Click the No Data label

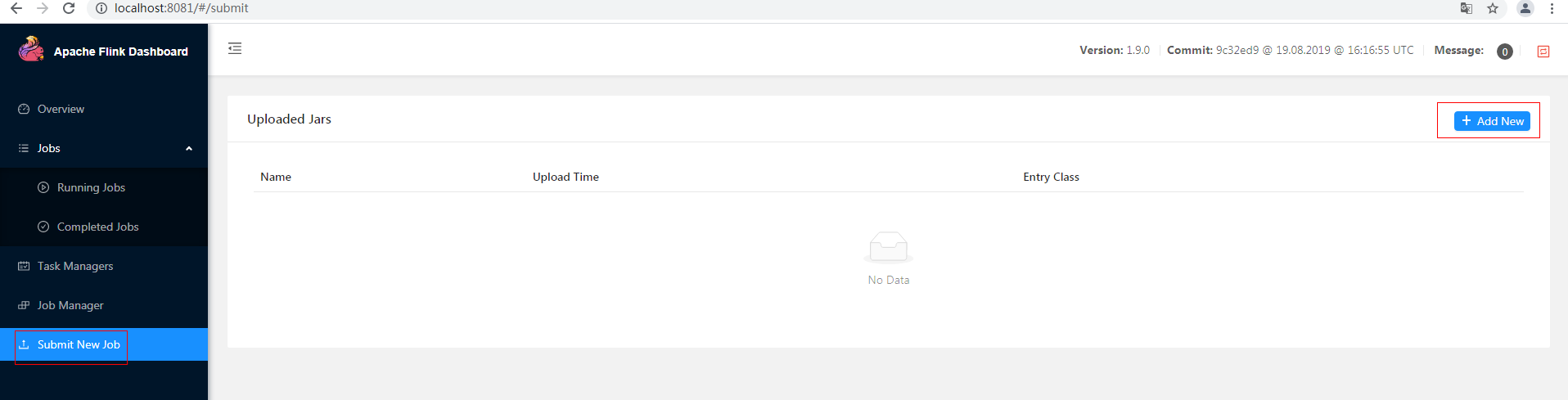pos(889,280)
